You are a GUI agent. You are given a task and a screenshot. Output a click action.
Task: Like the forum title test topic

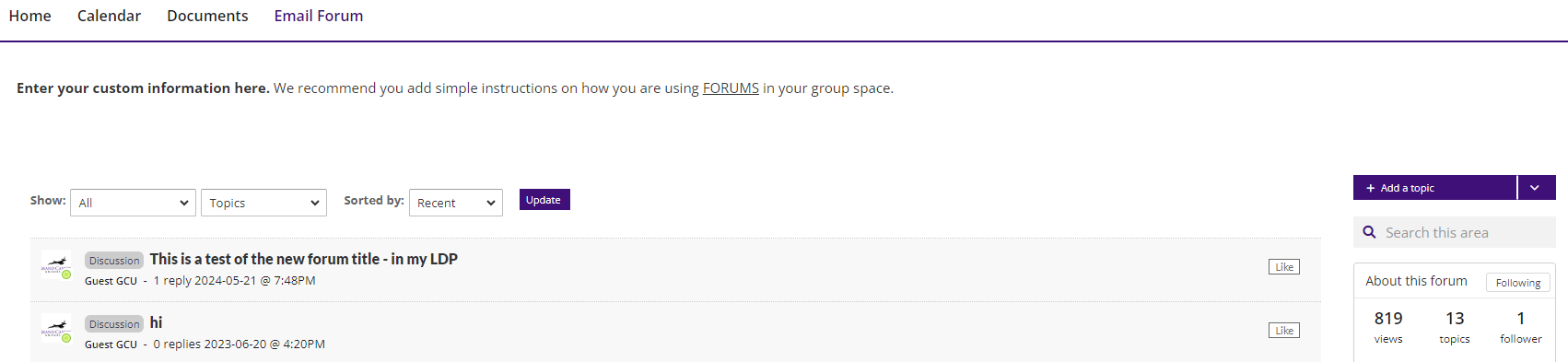point(1284,267)
